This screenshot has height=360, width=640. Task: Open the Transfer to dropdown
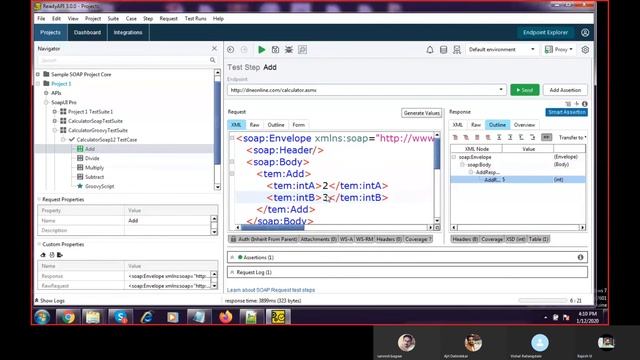coord(572,138)
